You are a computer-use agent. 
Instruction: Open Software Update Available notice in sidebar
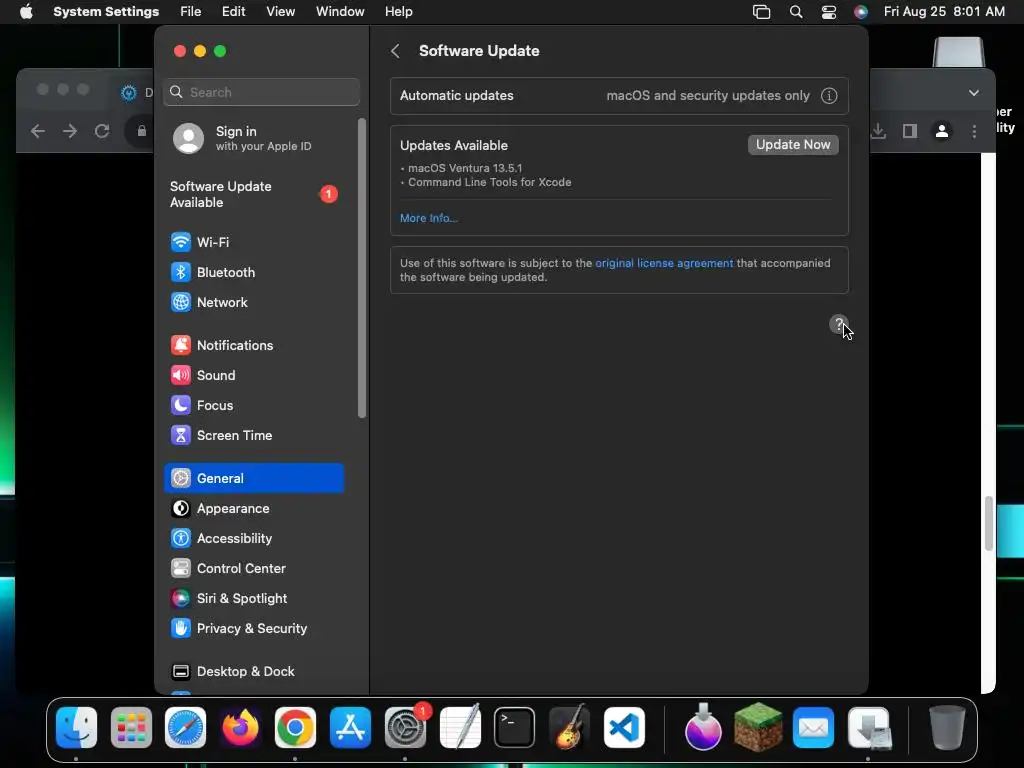pyautogui.click(x=254, y=195)
